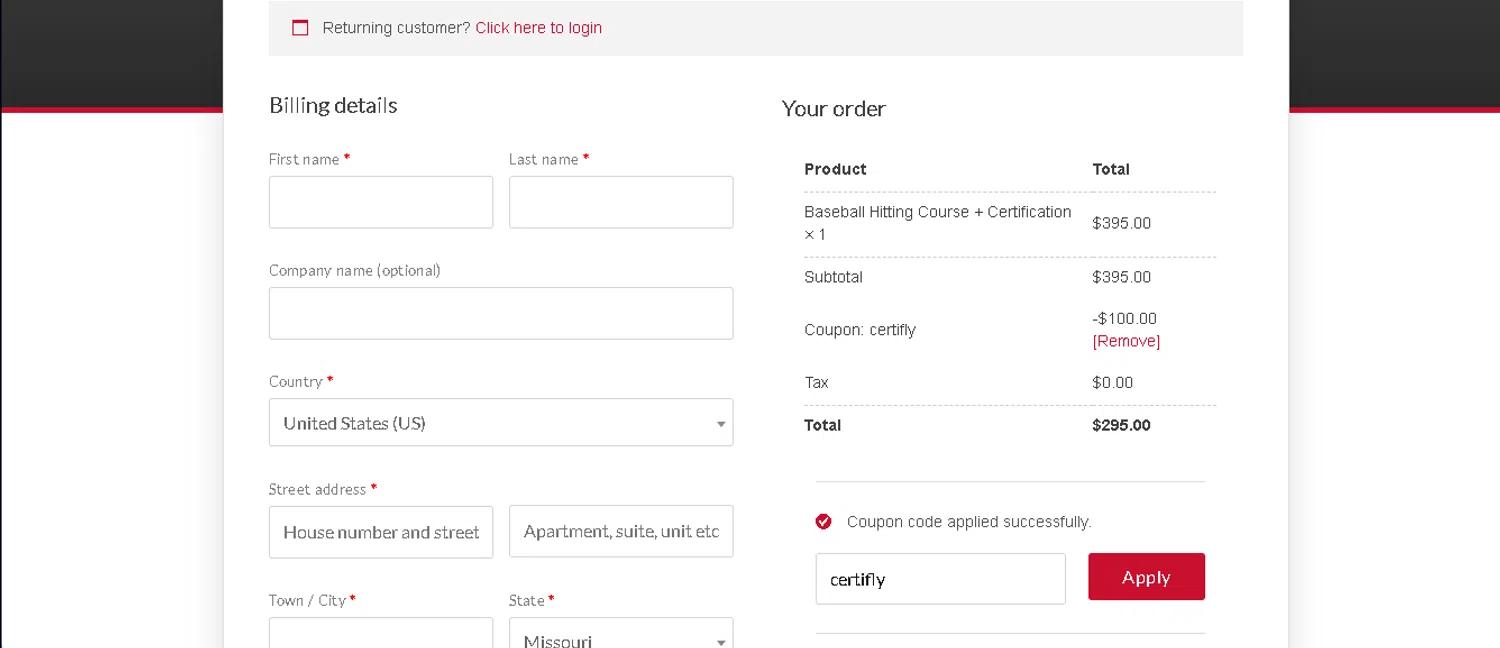Click the Your order heading
The height and width of the screenshot is (648, 1500).
833,109
